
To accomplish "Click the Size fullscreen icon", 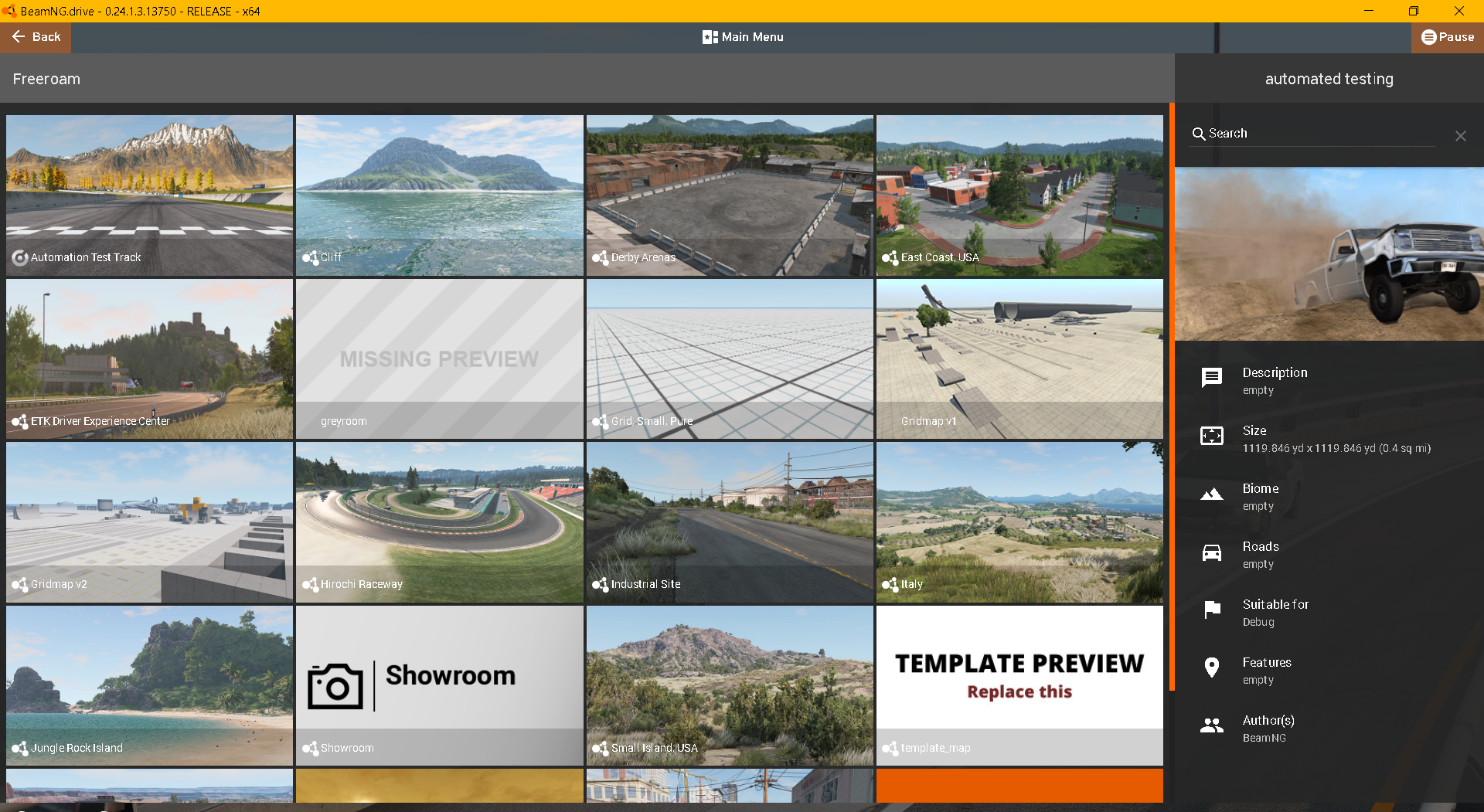I will point(1211,436).
